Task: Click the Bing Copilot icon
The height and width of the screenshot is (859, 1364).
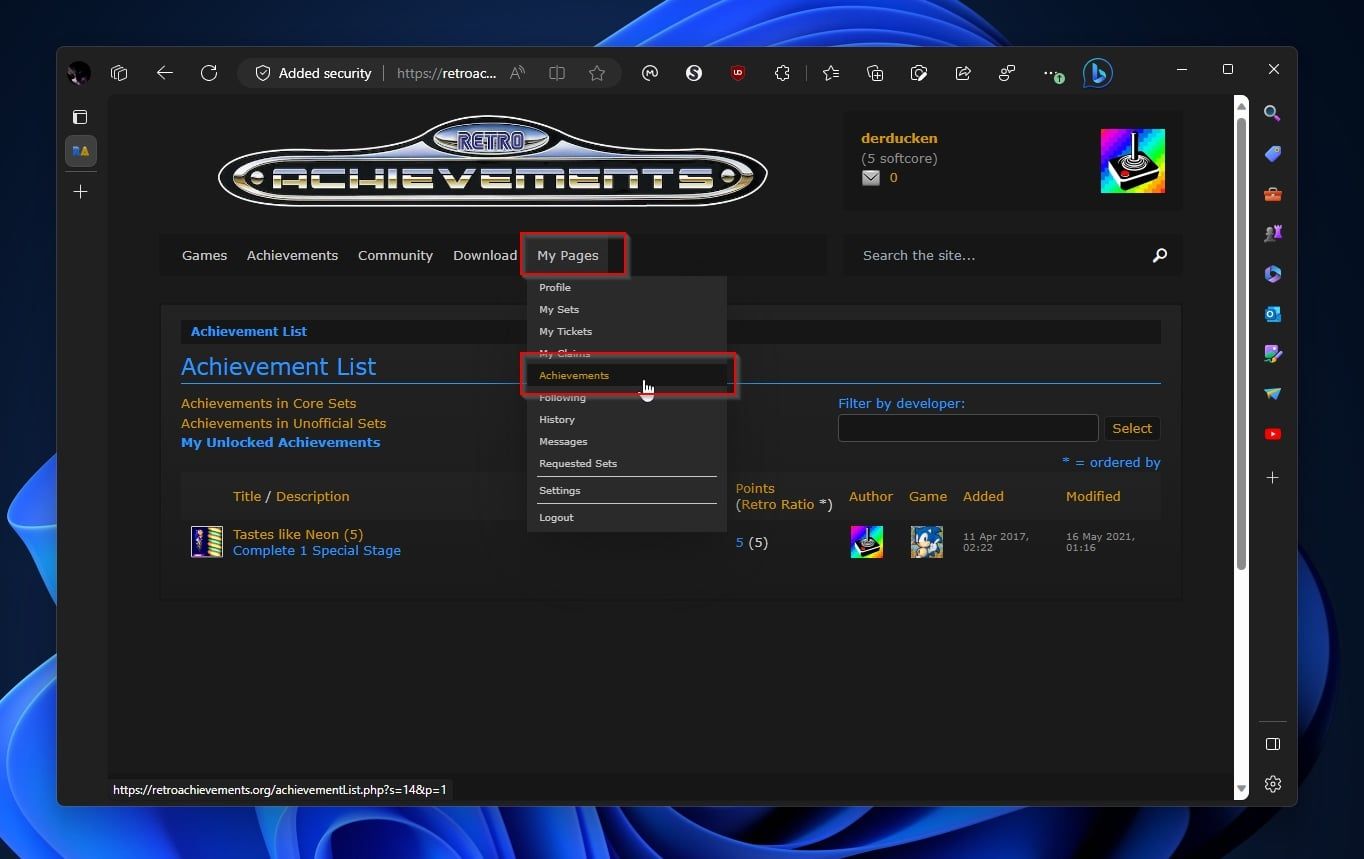Action: (1097, 73)
